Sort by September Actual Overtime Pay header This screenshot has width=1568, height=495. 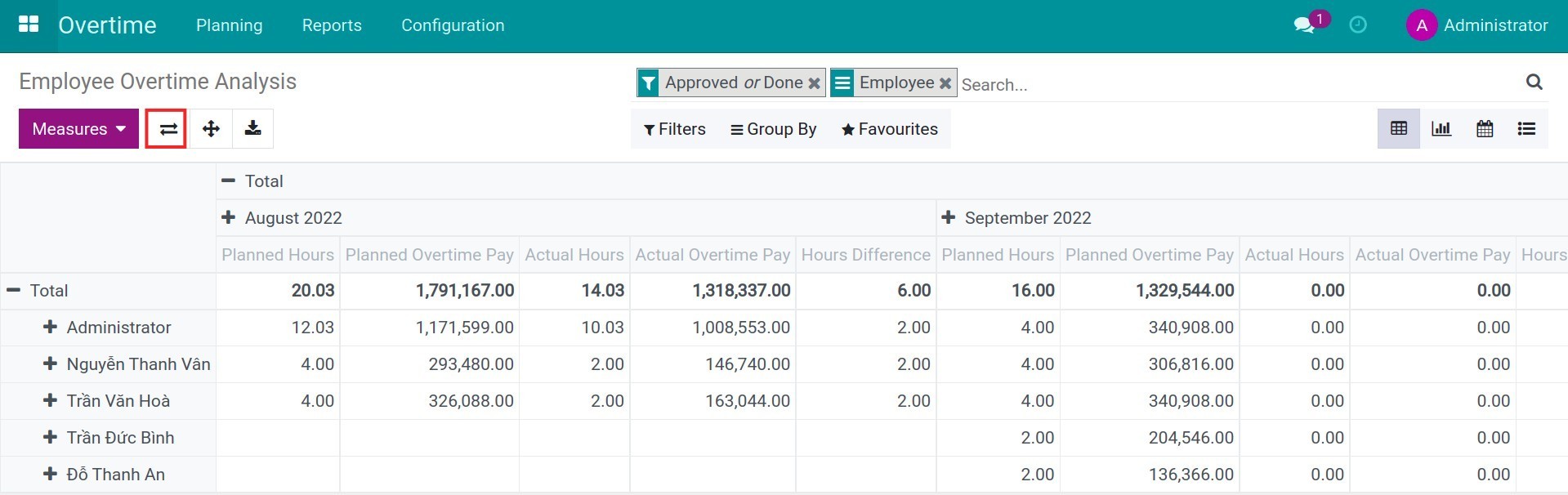[1432, 255]
